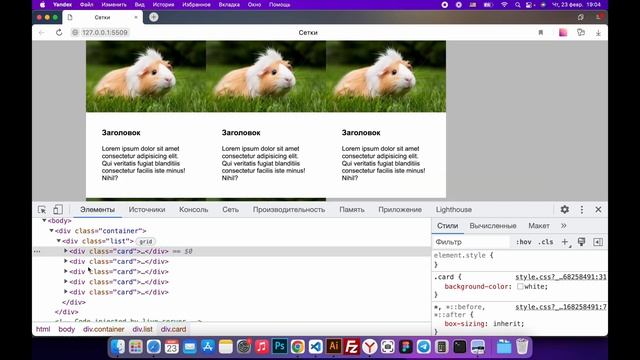Collapse the body element node

(44, 220)
